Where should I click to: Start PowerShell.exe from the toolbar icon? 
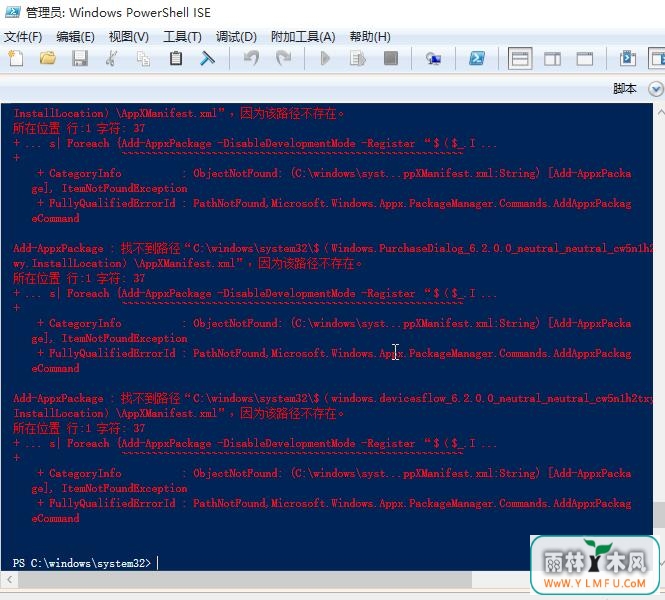coord(477,58)
